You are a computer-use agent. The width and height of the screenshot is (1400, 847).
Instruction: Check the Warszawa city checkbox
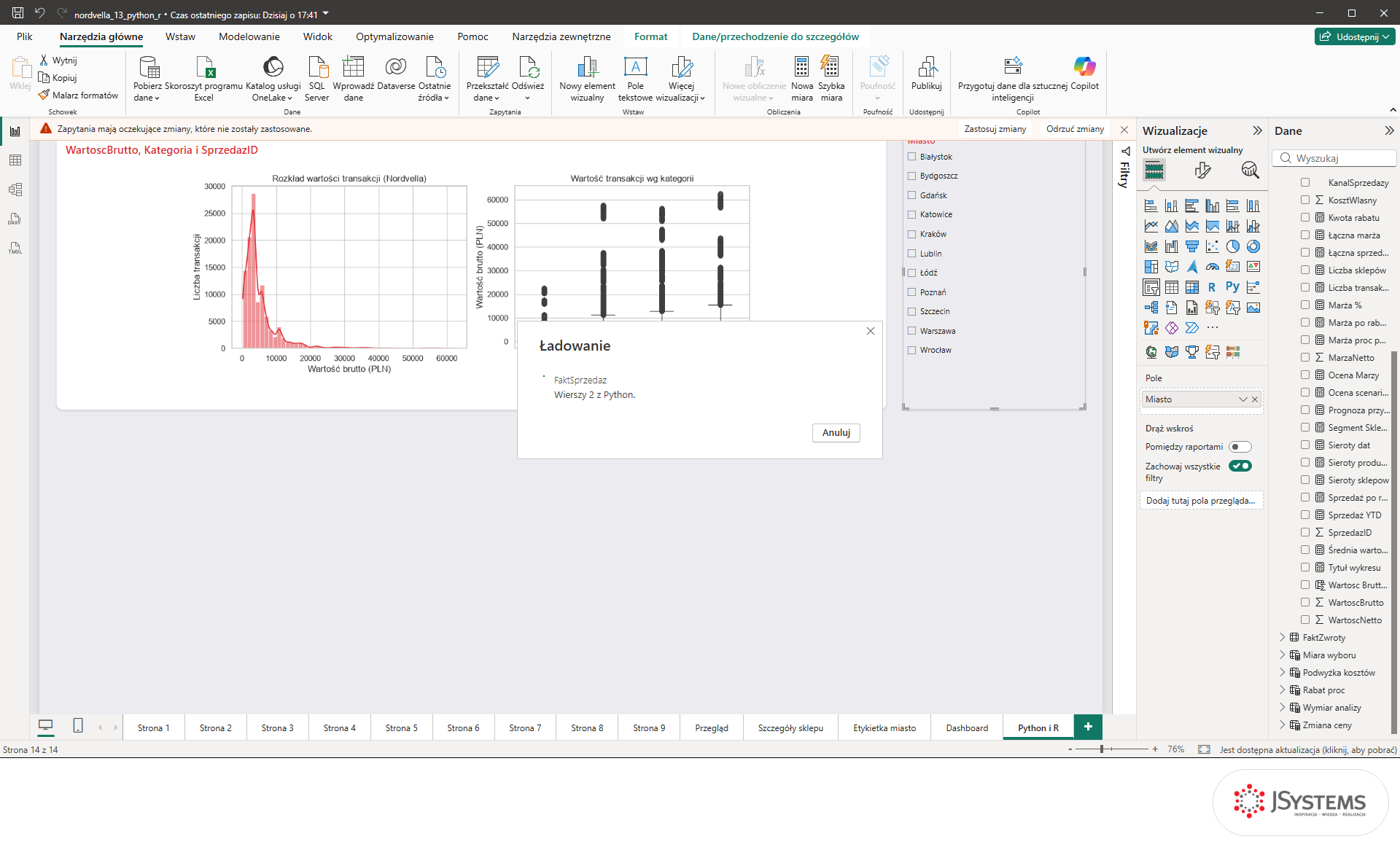tap(911, 331)
